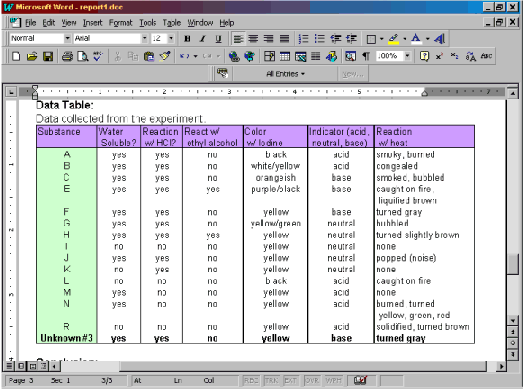Click the horizontal scroll right arrow
Screen dimensions: 523x389
[x=500, y=366]
